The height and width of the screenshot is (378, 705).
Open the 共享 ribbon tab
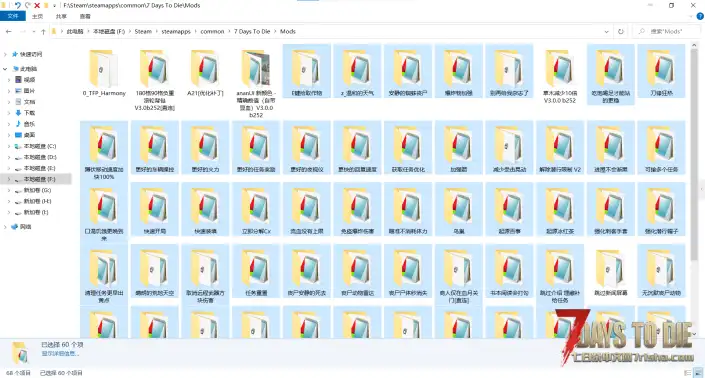coord(61,16)
